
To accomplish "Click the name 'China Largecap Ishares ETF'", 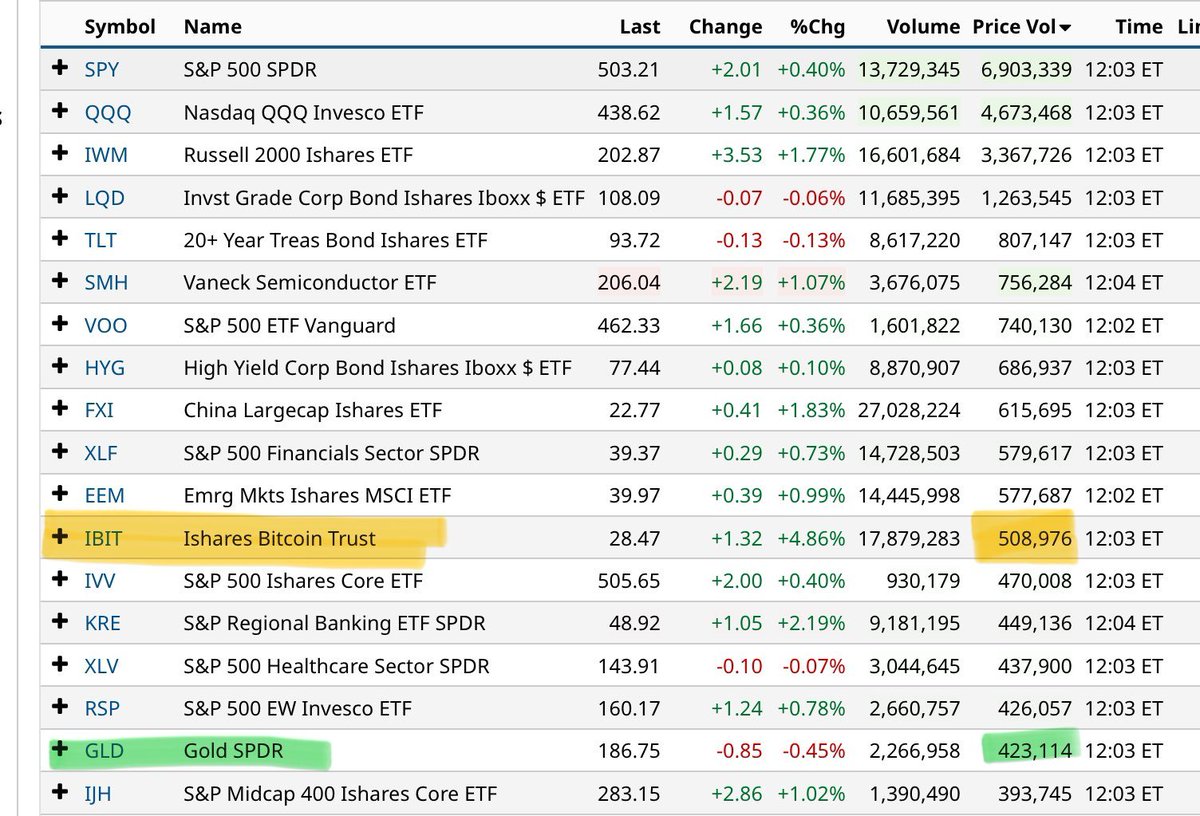I will pyautogui.click(x=312, y=411).
